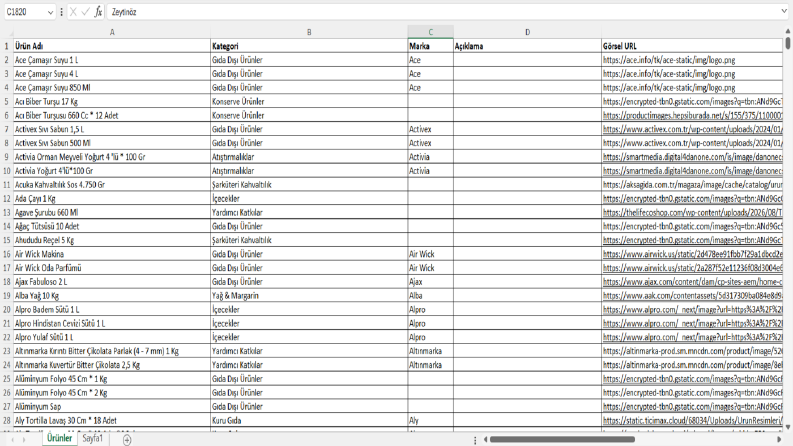Open the www.aak.com link in row 19
Viewport: 793px width, 446px height.
[x=692, y=296]
